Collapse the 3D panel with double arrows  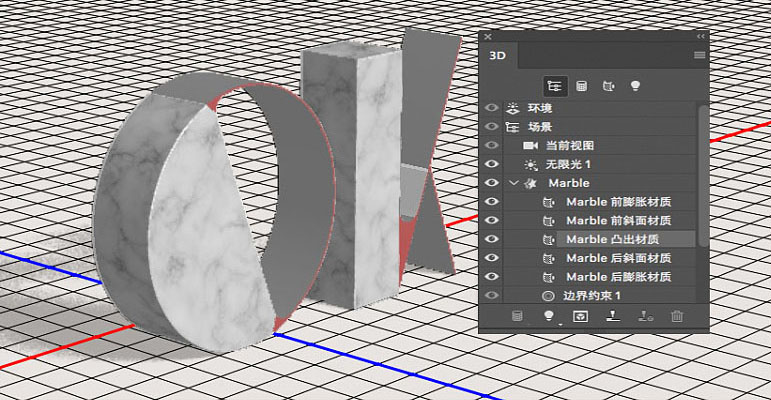pyautogui.click(x=701, y=36)
